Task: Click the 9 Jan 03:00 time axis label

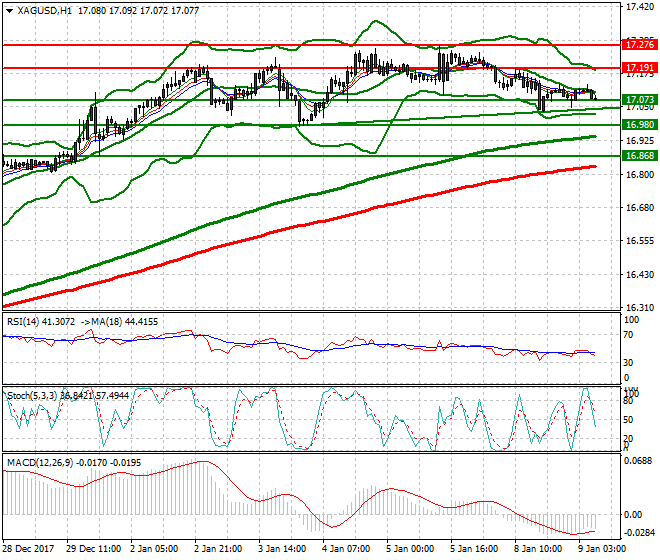Action: click(x=602, y=549)
